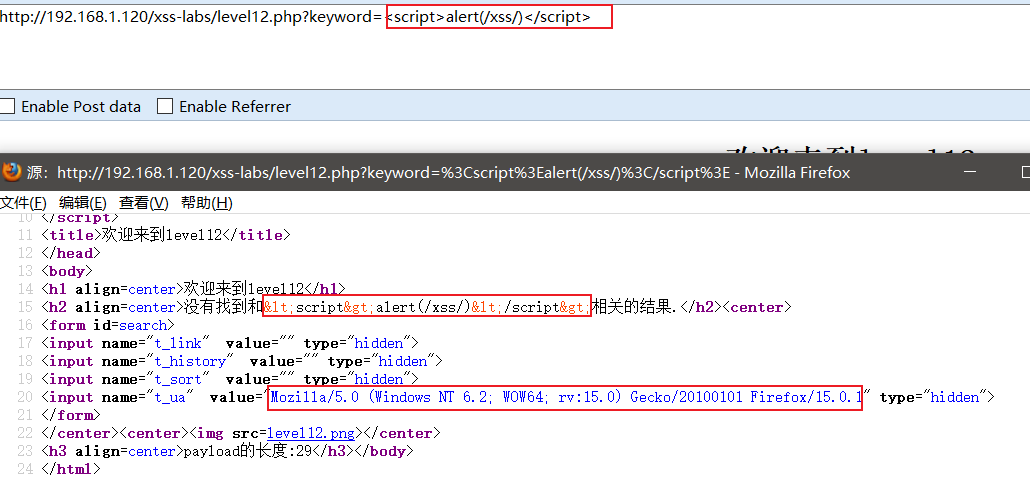Open the 帮助(H) menu

(206, 203)
